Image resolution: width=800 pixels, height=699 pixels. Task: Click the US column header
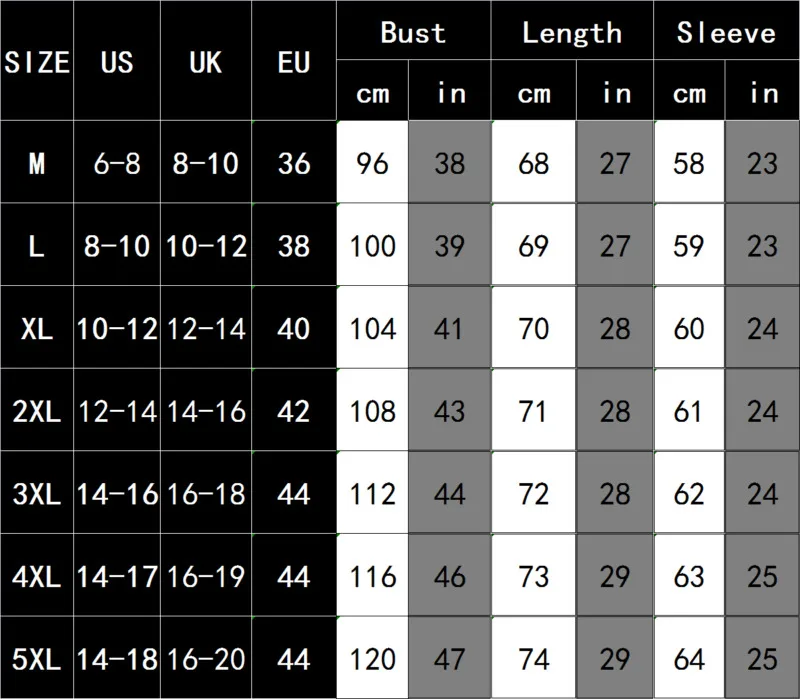tap(117, 62)
